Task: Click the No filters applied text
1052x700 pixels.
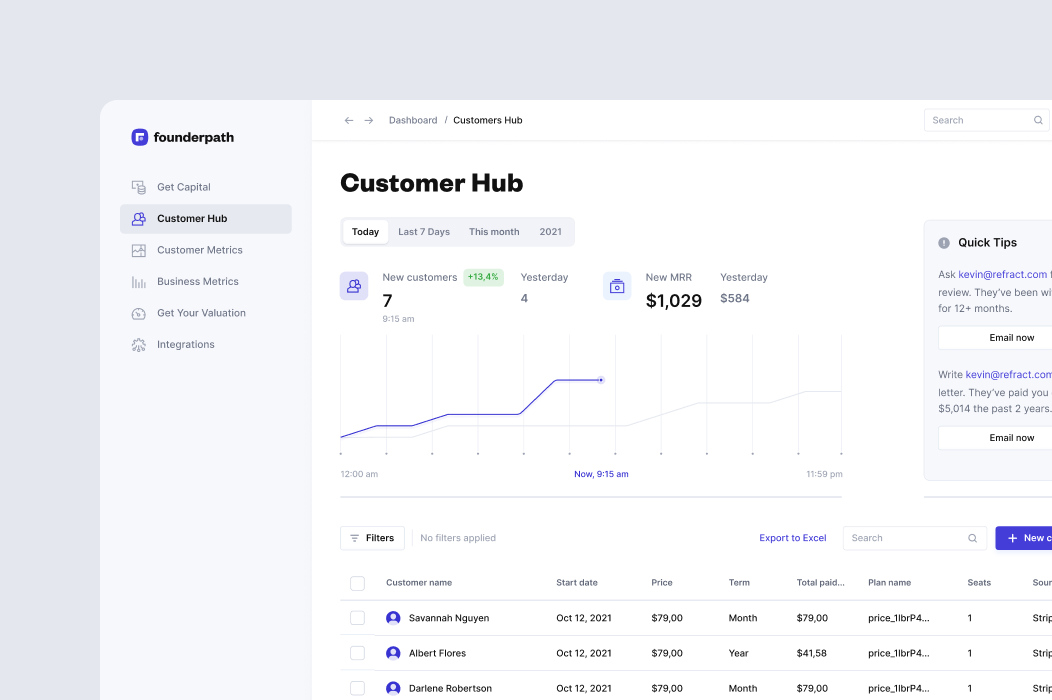Action: [x=458, y=538]
